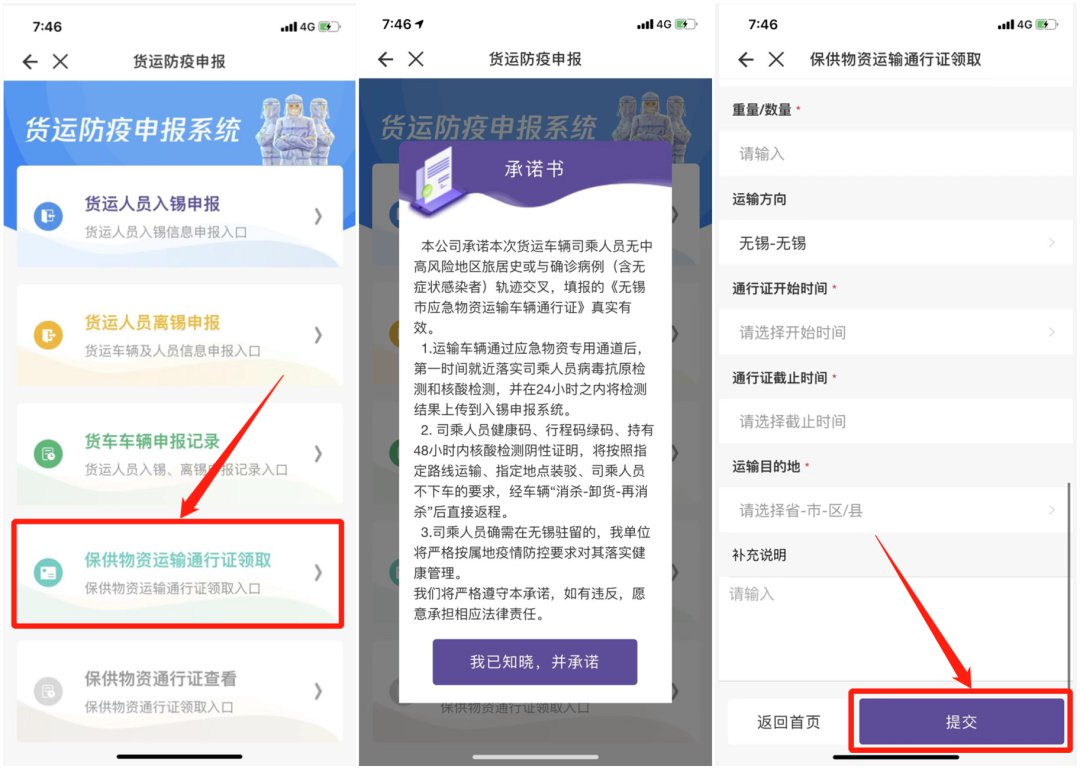Tap the purple 提交 button
The height and width of the screenshot is (769, 1080).
pyautogui.click(x=961, y=721)
